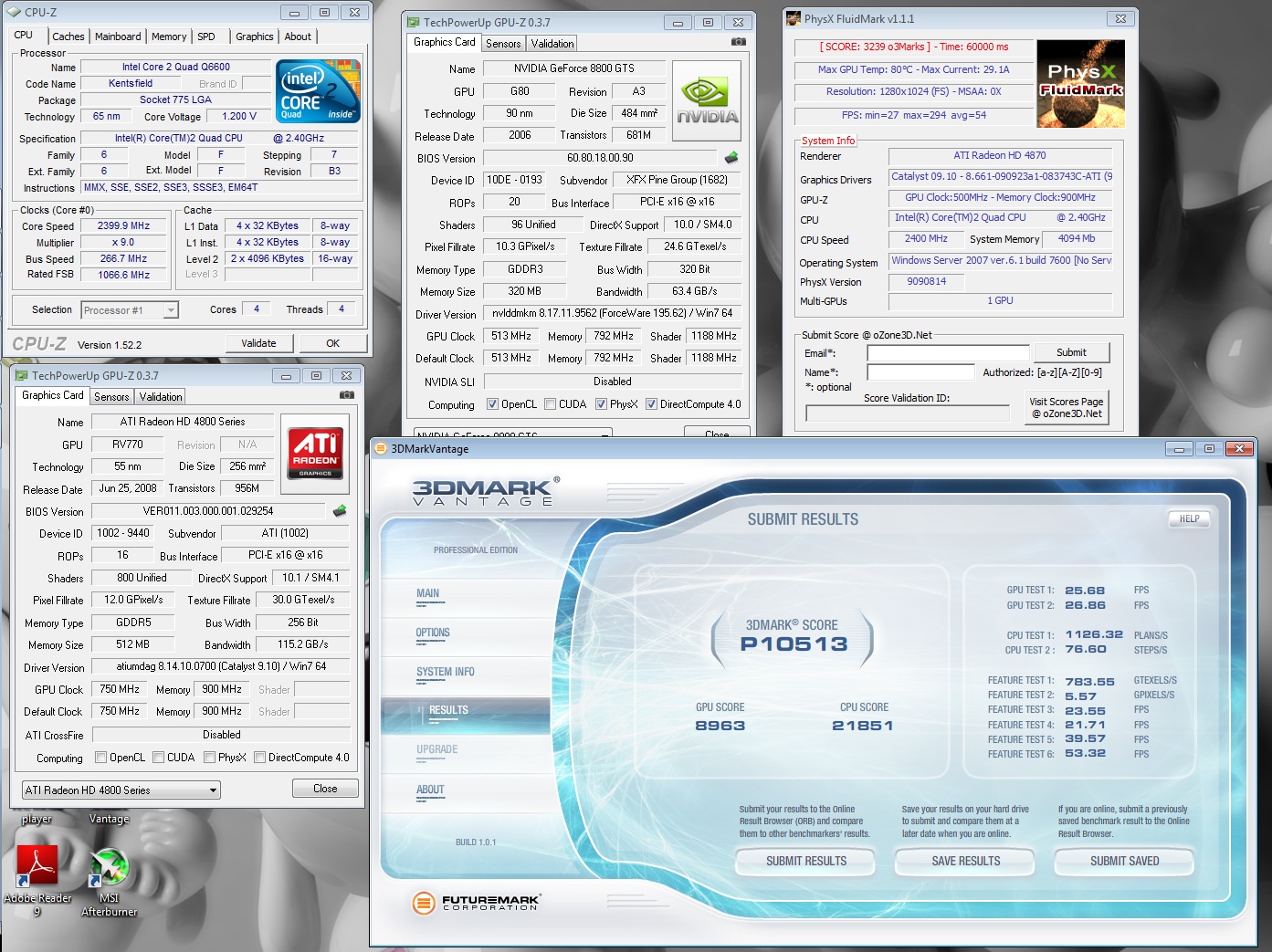
Task: Click the GPU SCORE 8963 value
Action: (x=720, y=726)
